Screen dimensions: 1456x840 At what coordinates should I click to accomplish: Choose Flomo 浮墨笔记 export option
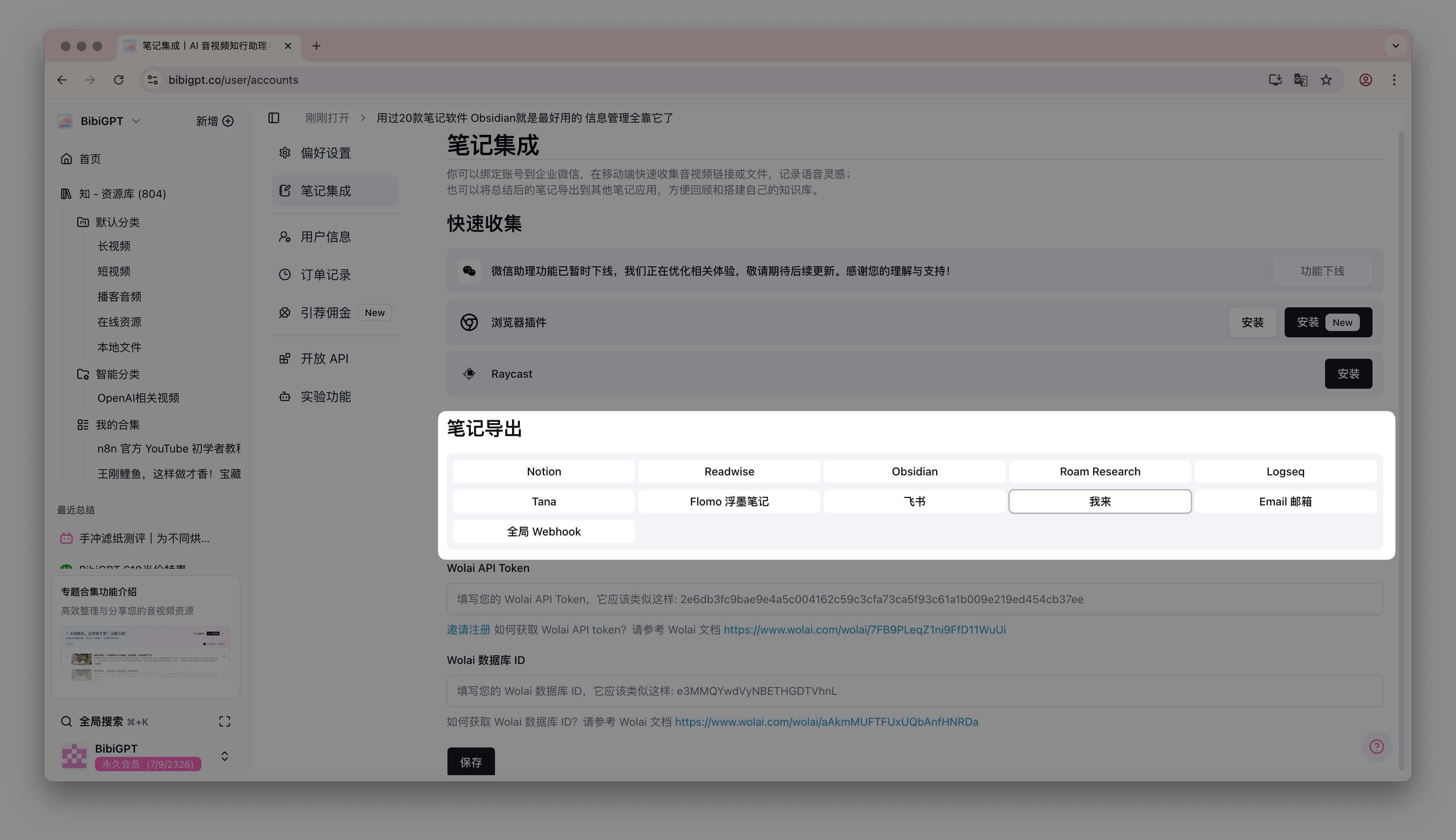click(729, 501)
